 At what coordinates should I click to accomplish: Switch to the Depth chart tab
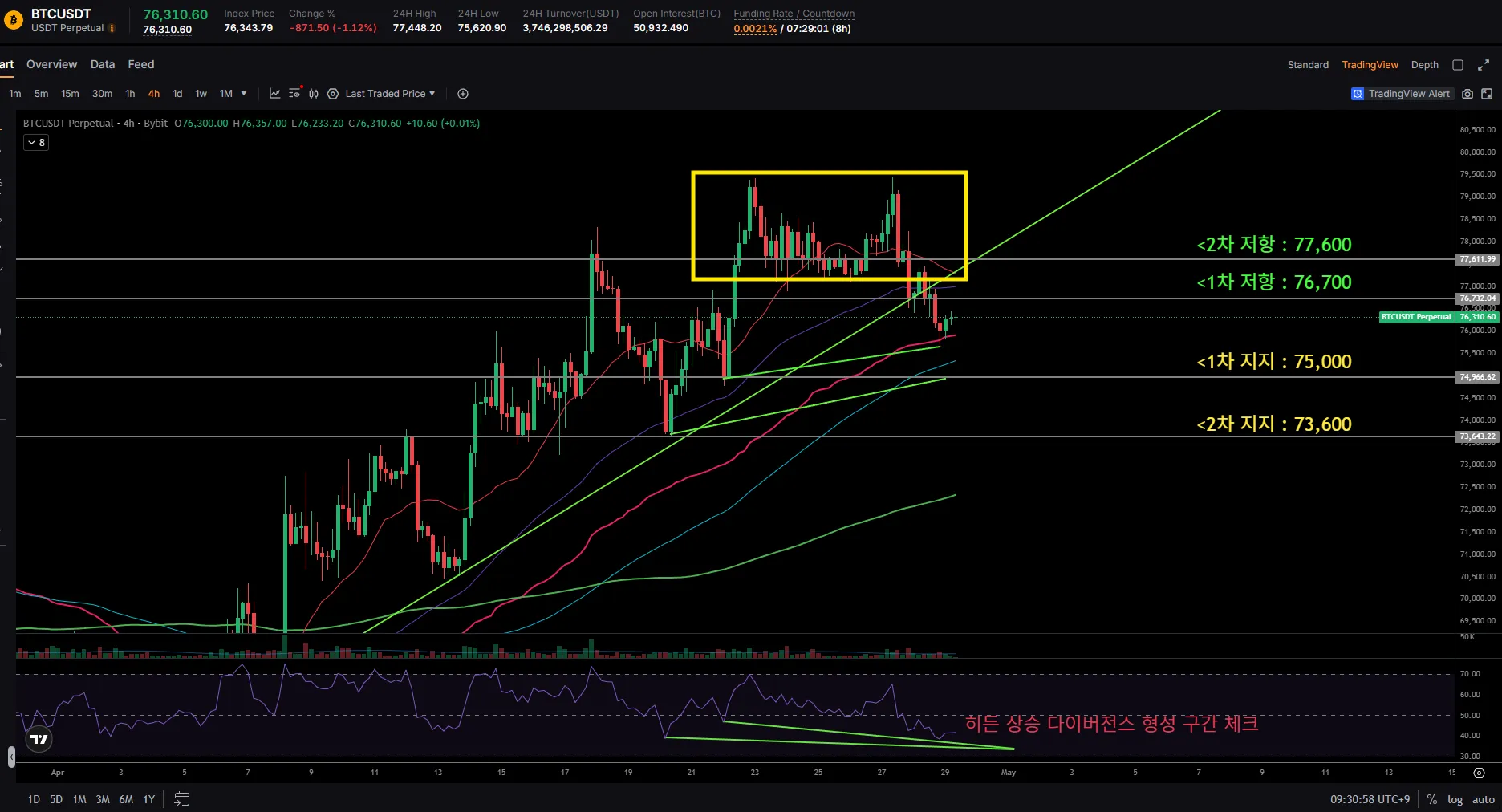tap(1424, 65)
